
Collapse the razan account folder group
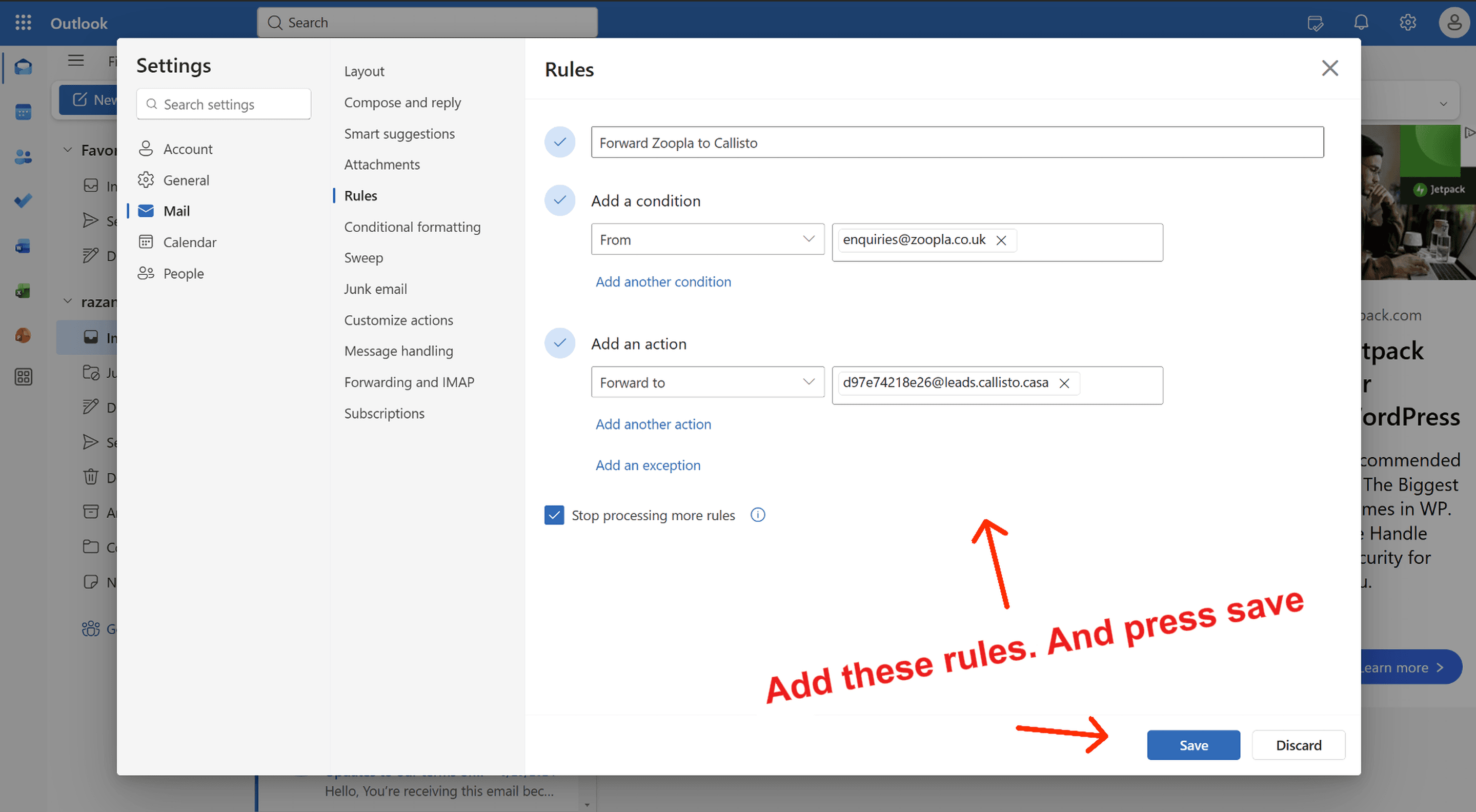point(68,301)
